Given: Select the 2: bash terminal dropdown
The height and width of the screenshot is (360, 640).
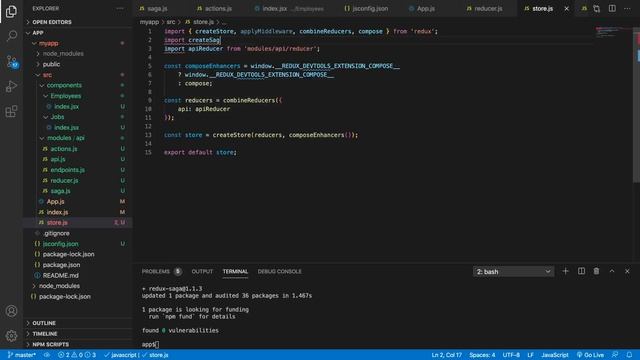Looking at the screenshot, I should coord(513,271).
